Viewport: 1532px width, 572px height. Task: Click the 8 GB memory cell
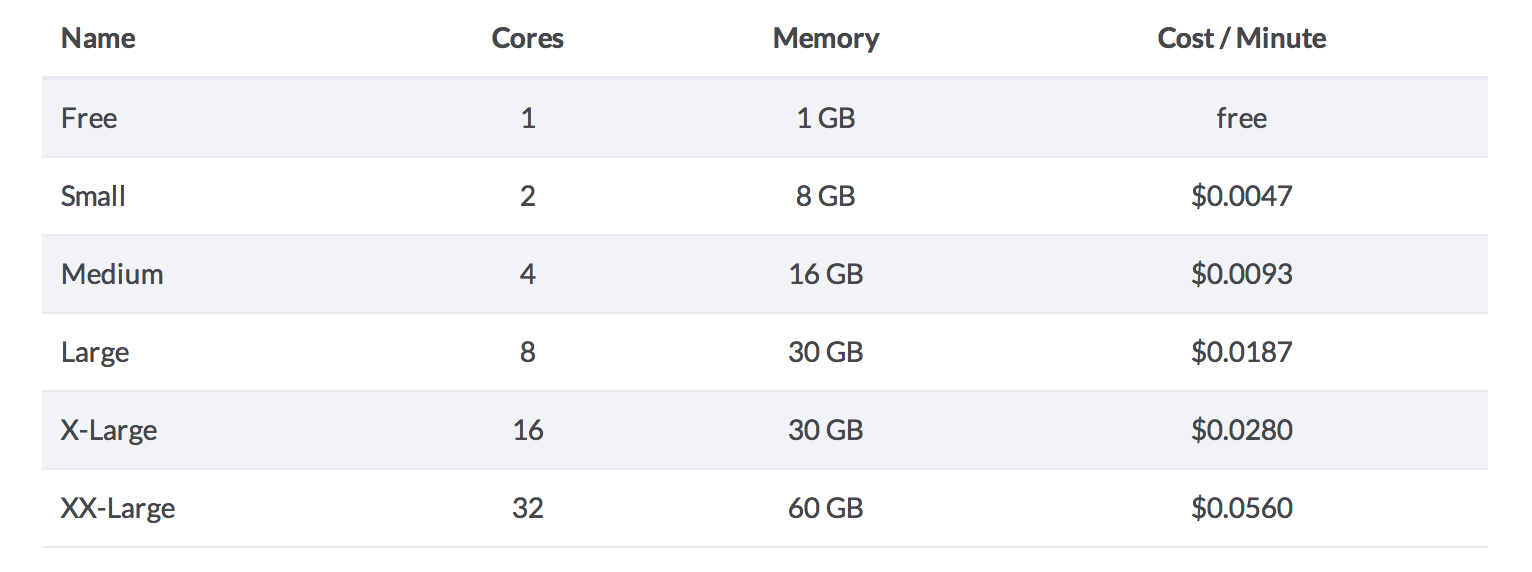click(826, 196)
